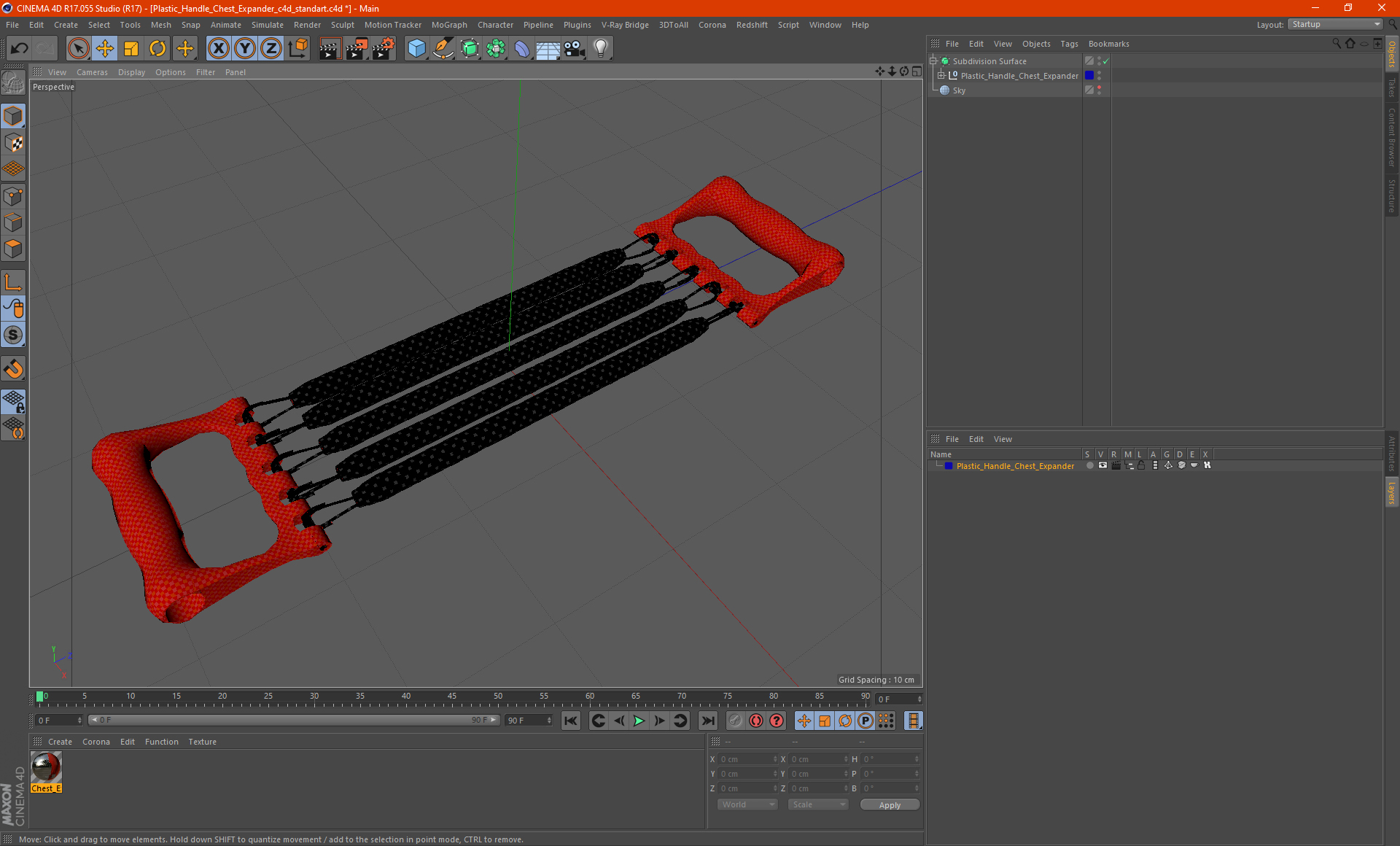Toggle Subdivision Surface enable checkmark
The height and width of the screenshot is (846, 1400).
click(x=1106, y=61)
